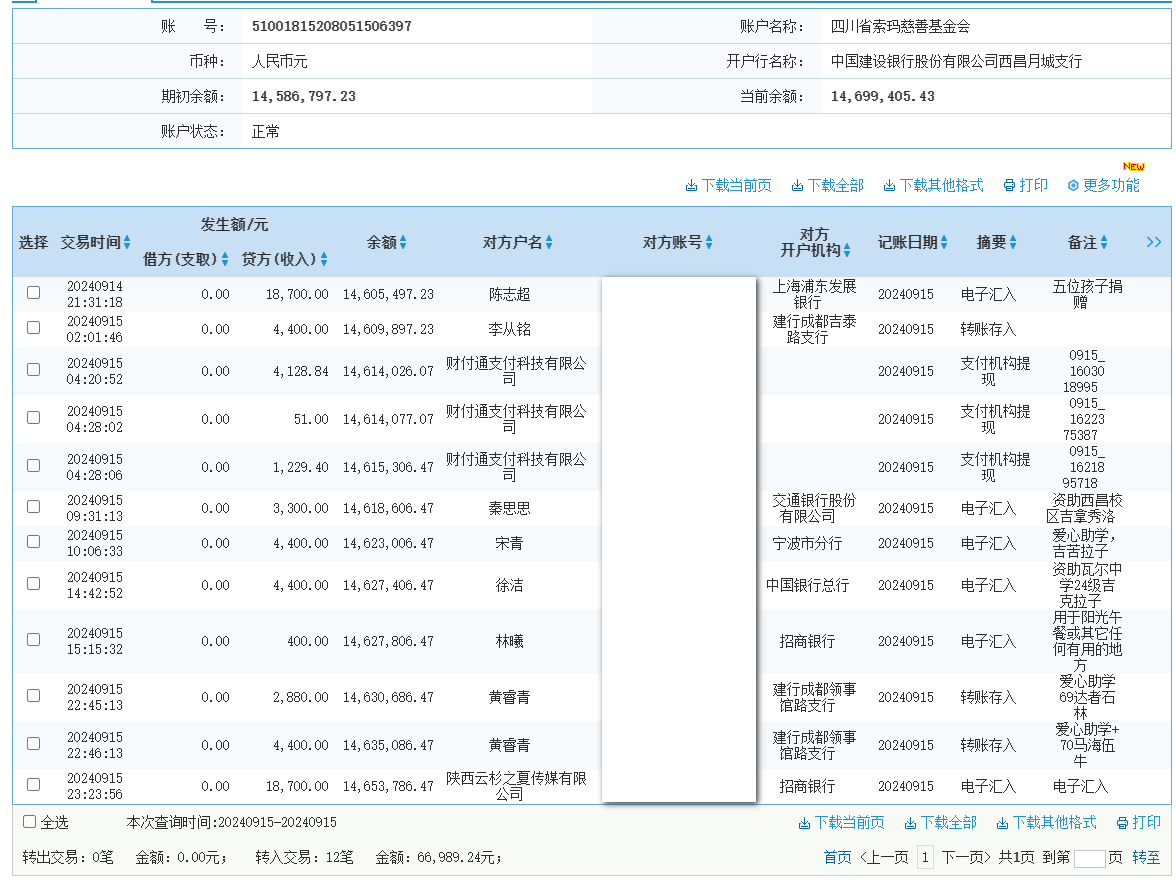Image resolution: width=1176 pixels, height=882 pixels.
Task: Sort summary arrows next to 摘要
Action: [x=1013, y=242]
